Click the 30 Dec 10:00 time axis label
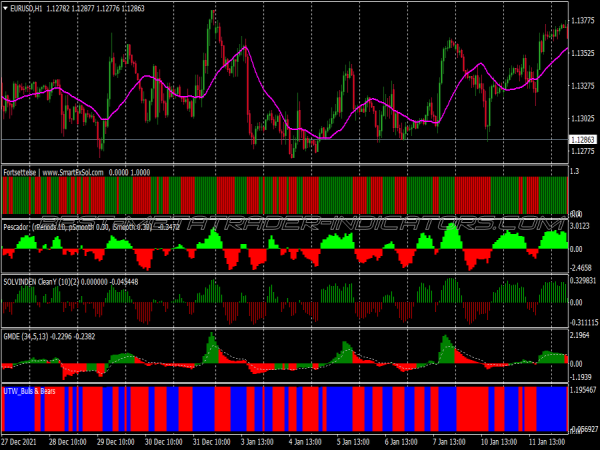Screen dimensions: 600x450 [163, 442]
